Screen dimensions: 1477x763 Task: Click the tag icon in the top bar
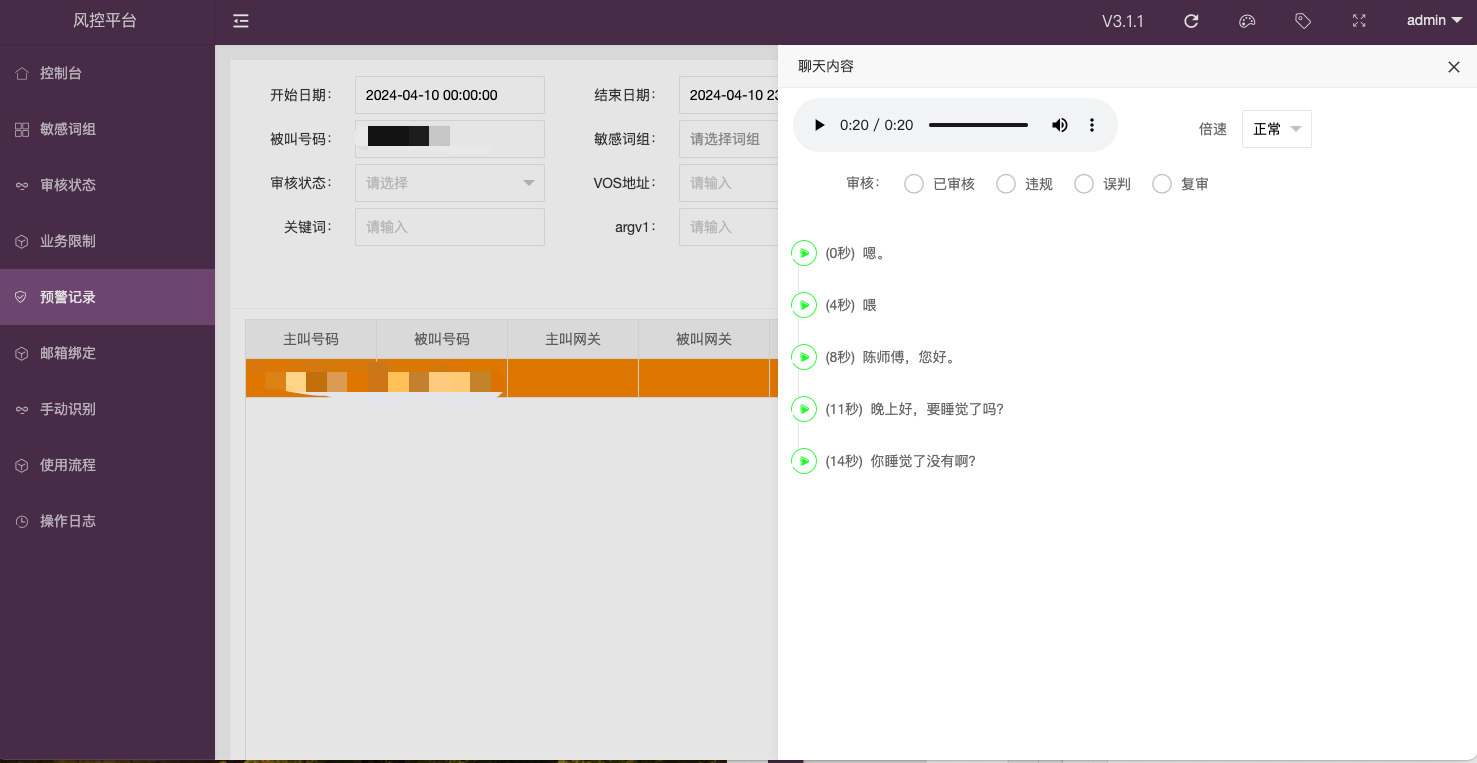1303,21
